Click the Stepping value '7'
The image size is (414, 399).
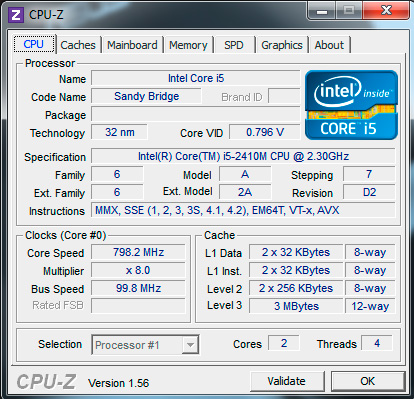pyautogui.click(x=369, y=174)
